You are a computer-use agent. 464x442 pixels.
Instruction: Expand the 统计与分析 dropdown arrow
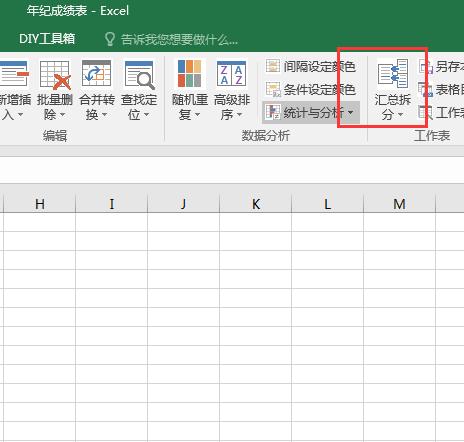tap(350, 113)
